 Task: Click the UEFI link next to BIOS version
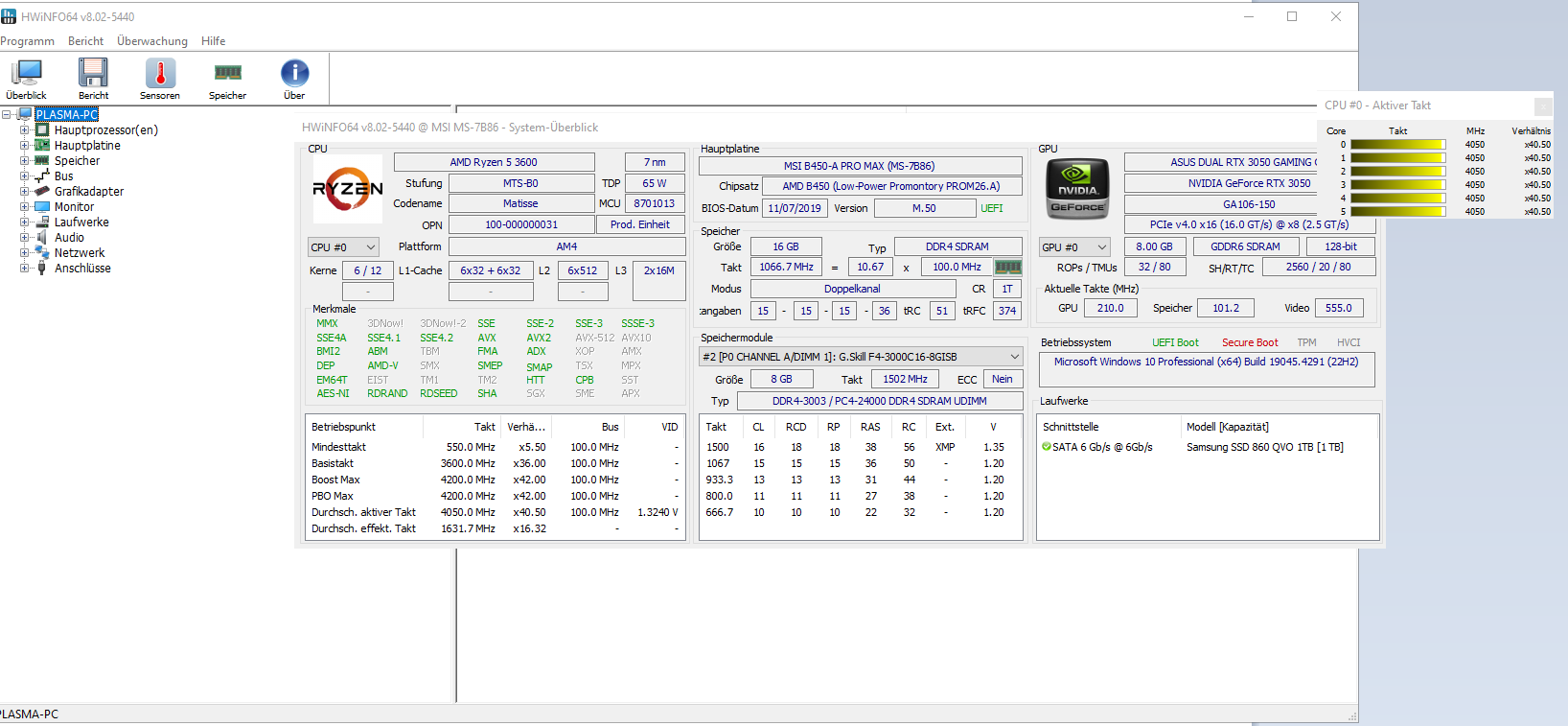click(992, 208)
